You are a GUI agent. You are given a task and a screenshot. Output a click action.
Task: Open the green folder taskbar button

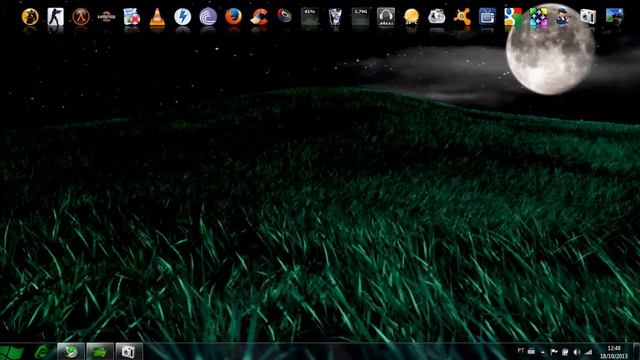tap(100, 352)
